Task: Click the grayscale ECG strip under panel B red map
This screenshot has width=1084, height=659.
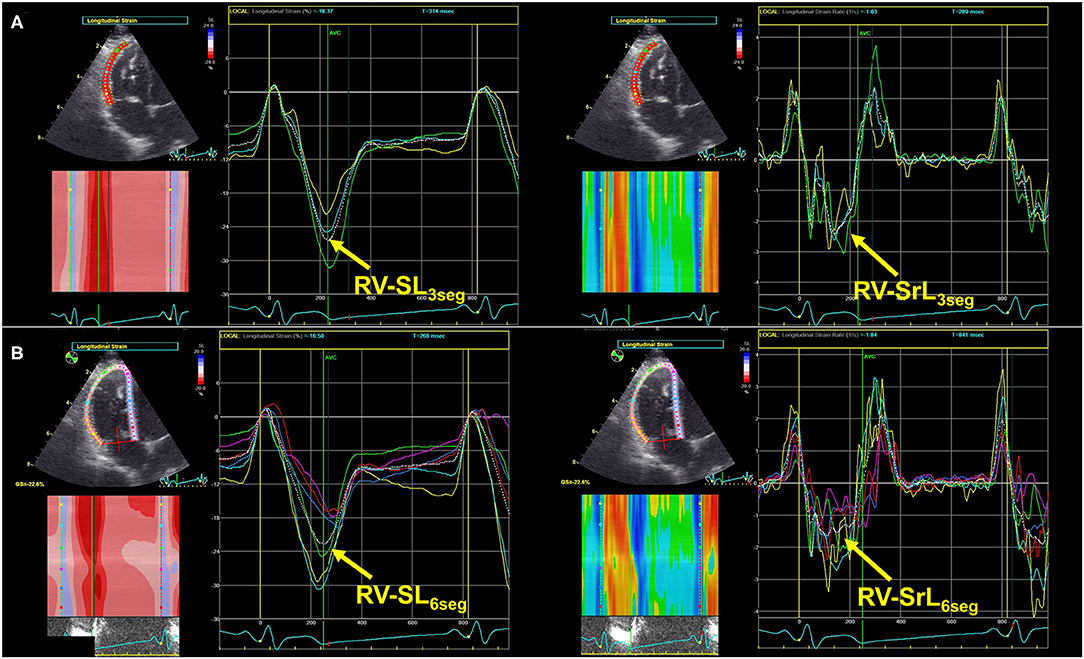Action: tap(113, 636)
